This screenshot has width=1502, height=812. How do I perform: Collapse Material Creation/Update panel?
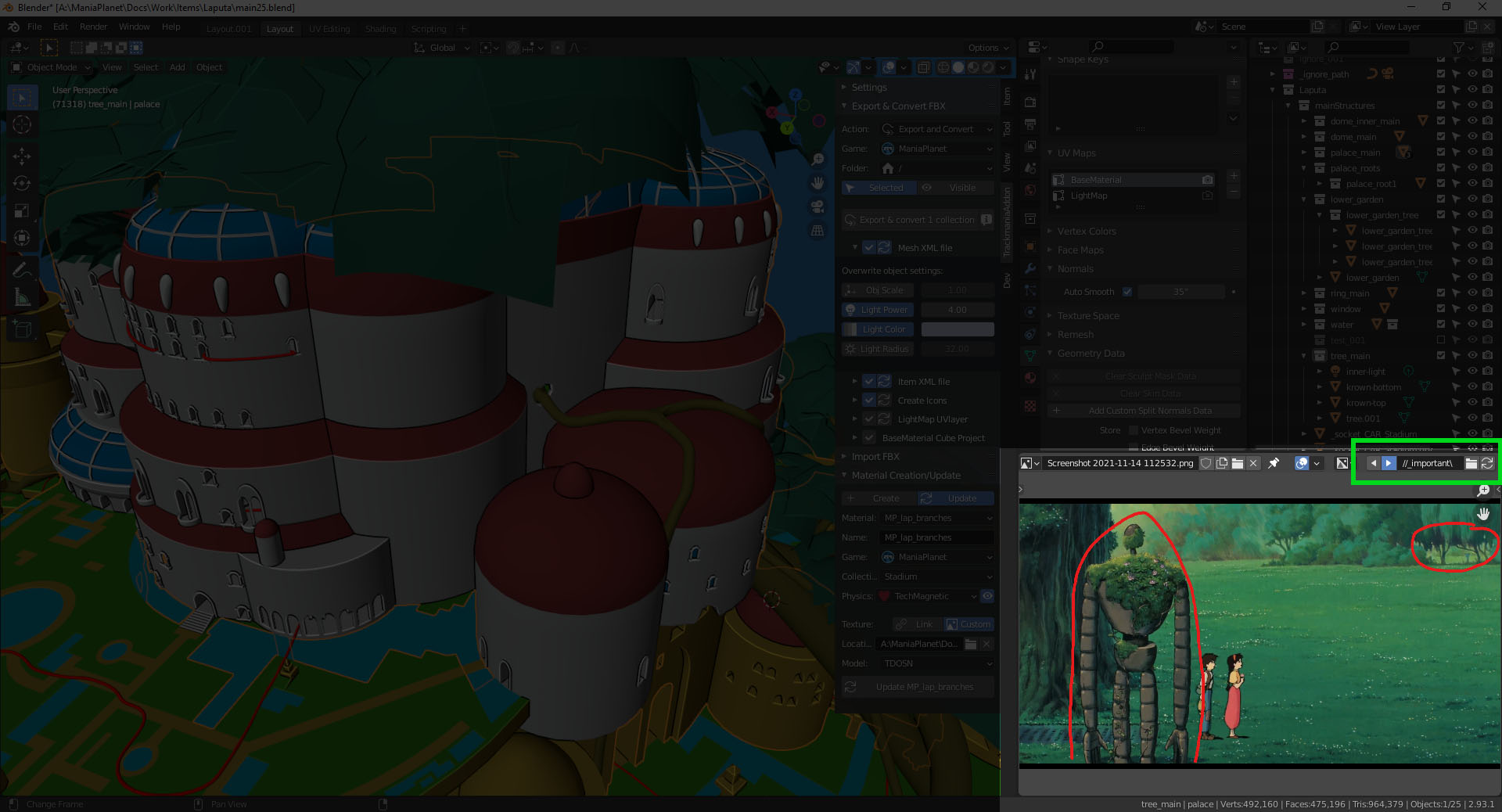coord(906,476)
